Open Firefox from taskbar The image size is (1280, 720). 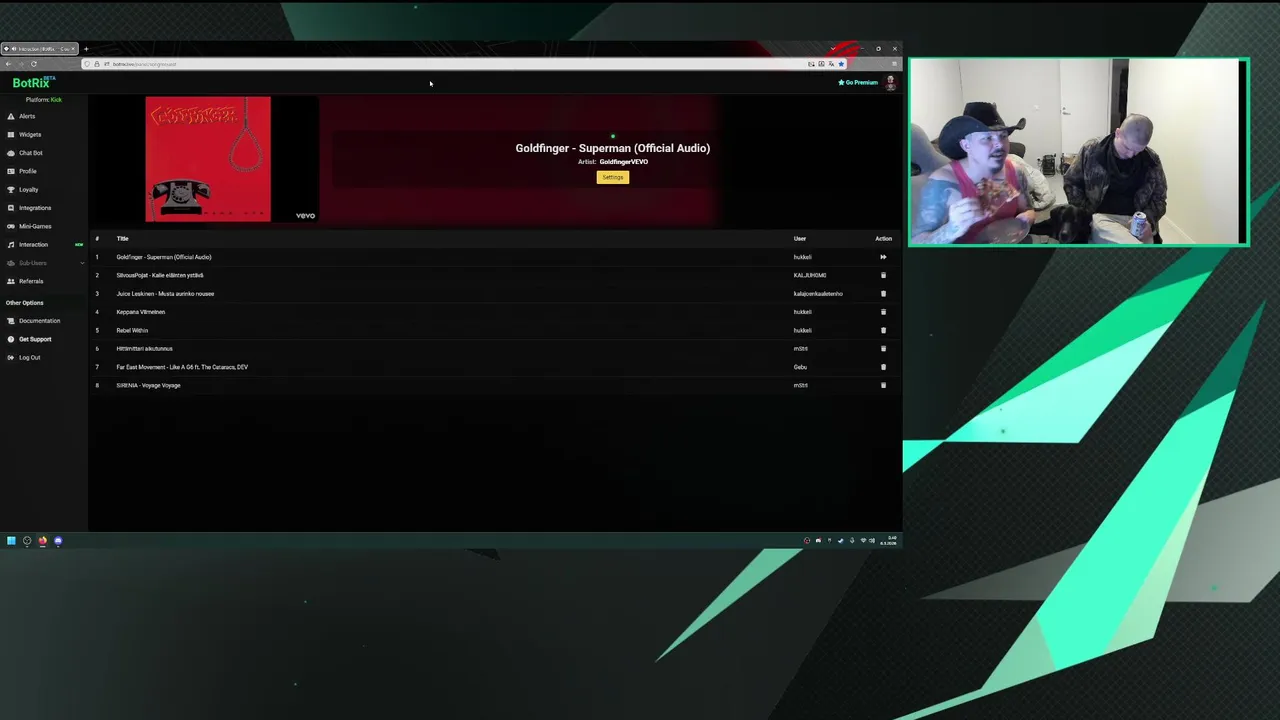42,541
